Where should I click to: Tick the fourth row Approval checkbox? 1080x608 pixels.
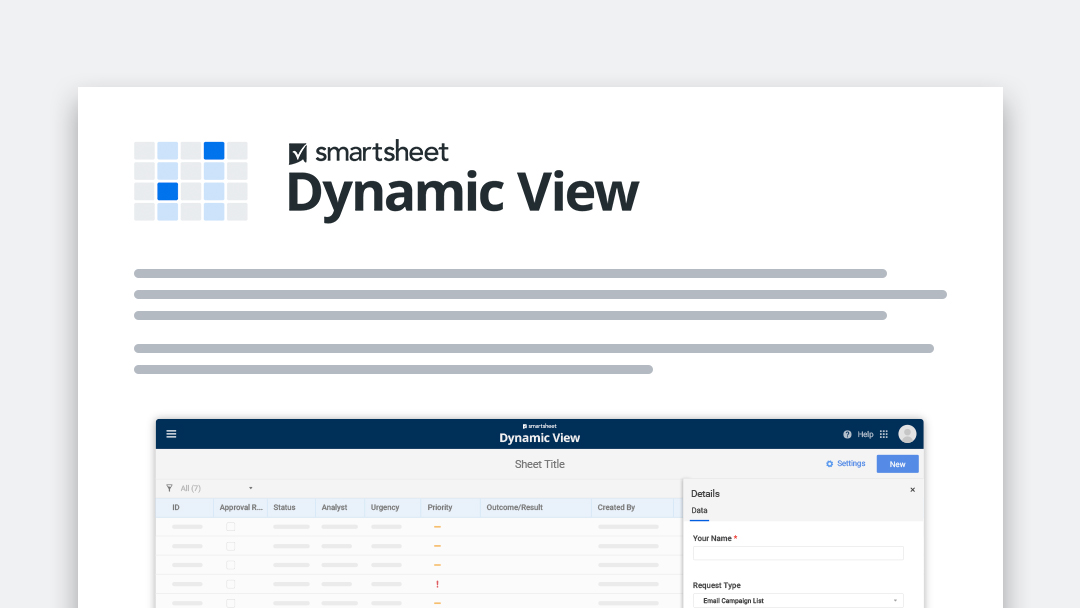tap(230, 584)
